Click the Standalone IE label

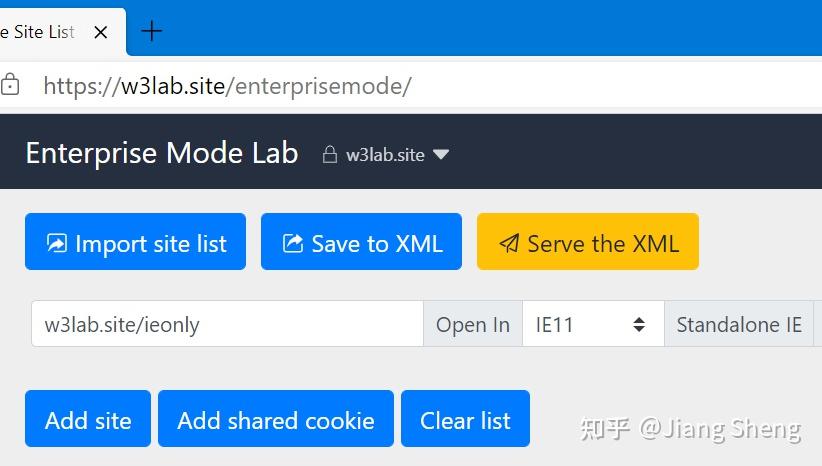coord(739,324)
